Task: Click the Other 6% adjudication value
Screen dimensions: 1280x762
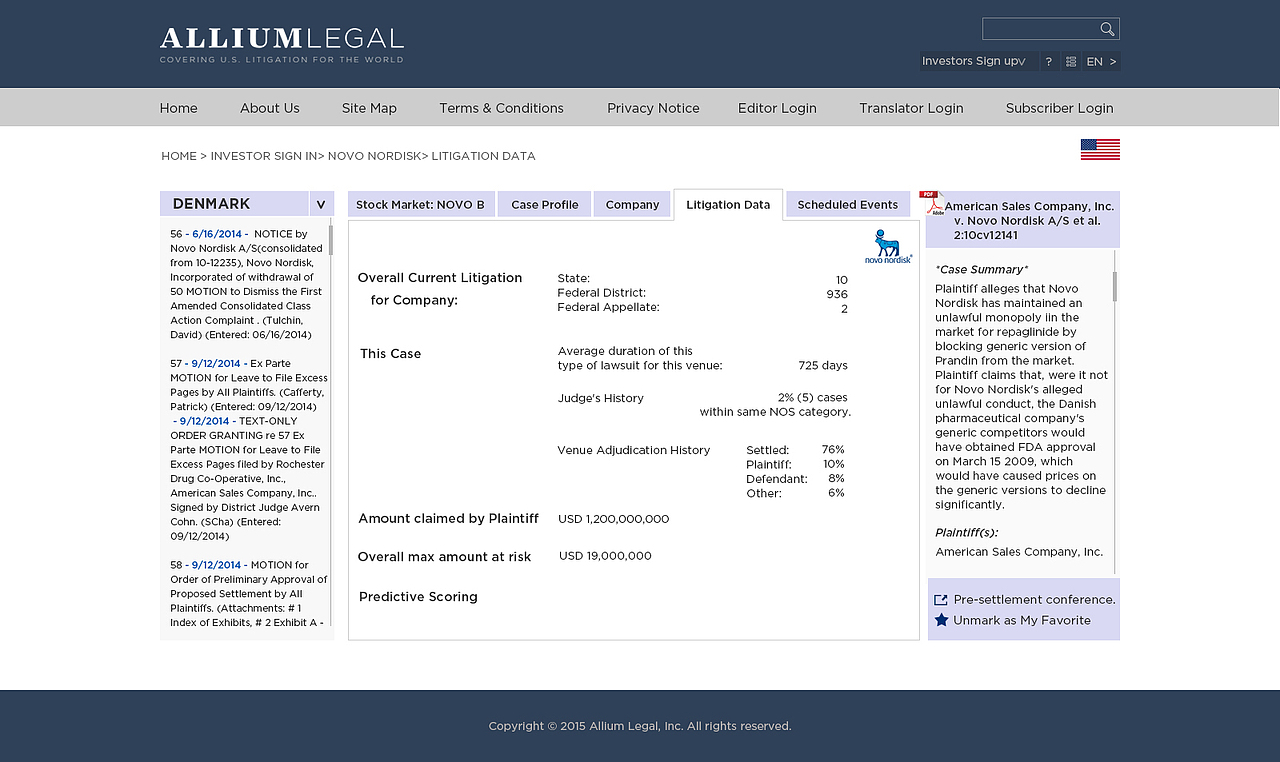Action: click(836, 493)
